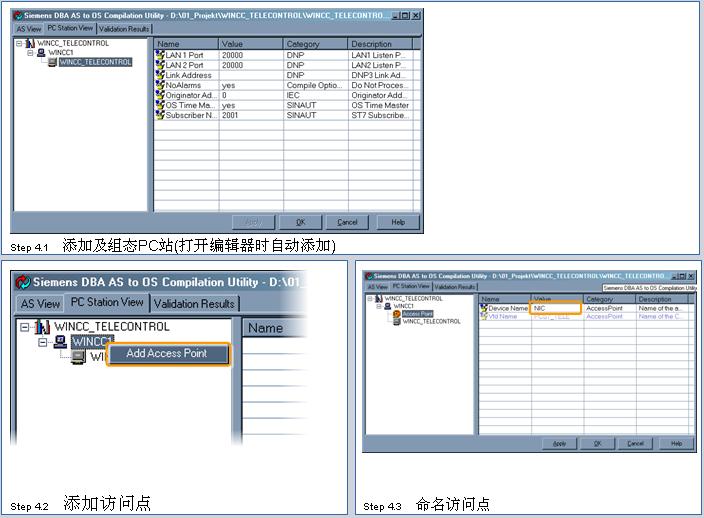The height and width of the screenshot is (518, 704).
Task: Switch to AS View tab in Step 4.1 window
Action: point(29,29)
